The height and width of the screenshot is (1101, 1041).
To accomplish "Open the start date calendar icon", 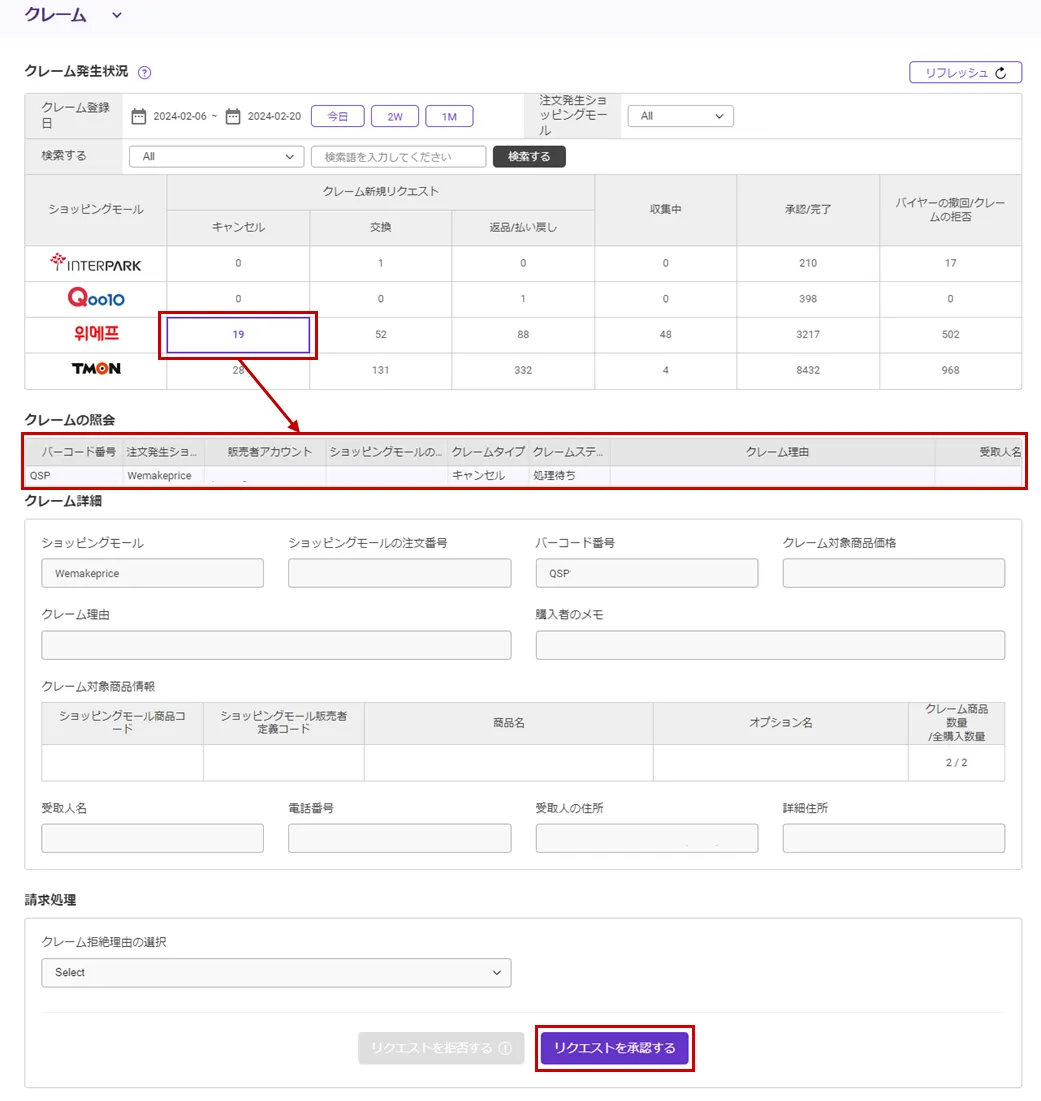I will click(x=139, y=116).
